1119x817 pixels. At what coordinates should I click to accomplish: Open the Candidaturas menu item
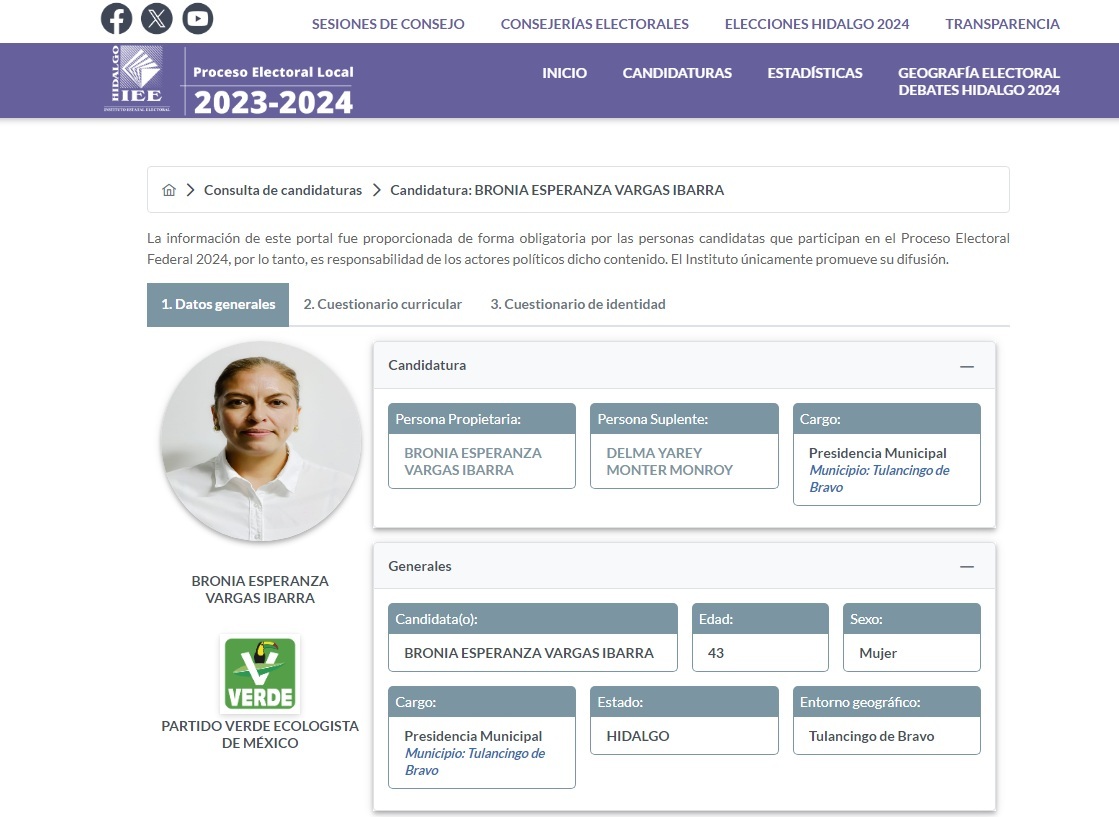tap(677, 73)
